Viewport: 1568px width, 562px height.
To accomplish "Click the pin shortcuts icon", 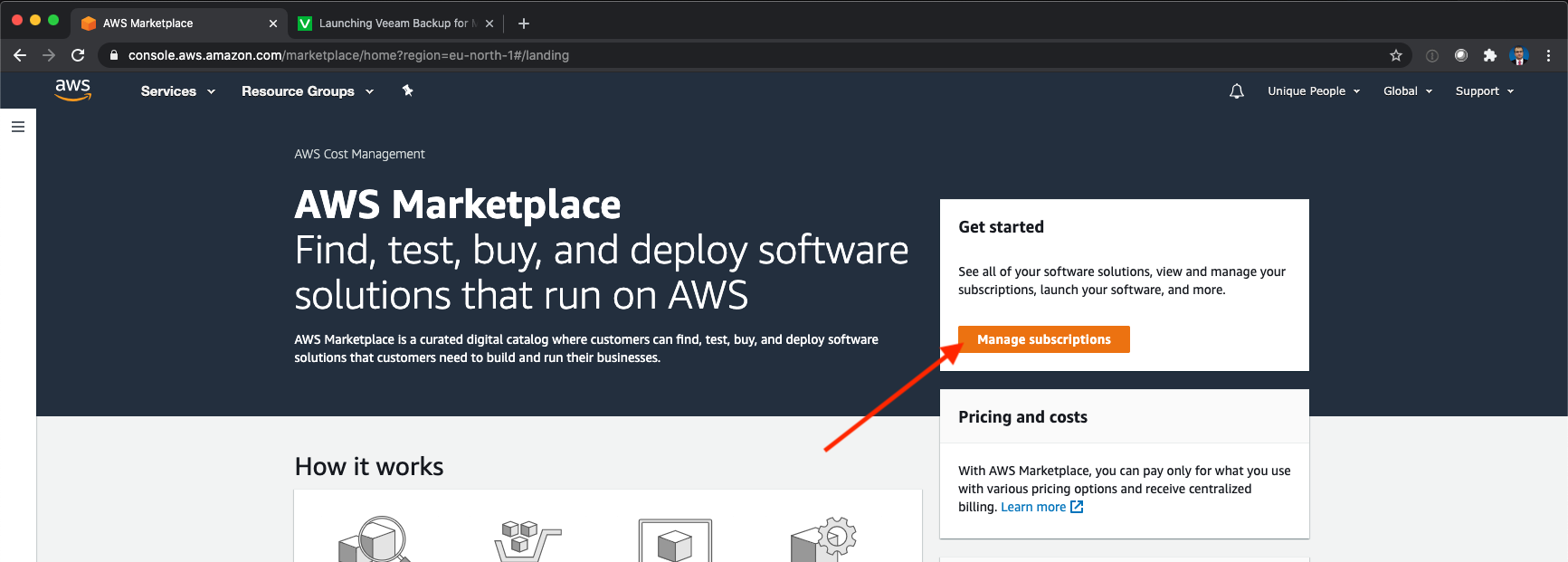I will pos(407,90).
